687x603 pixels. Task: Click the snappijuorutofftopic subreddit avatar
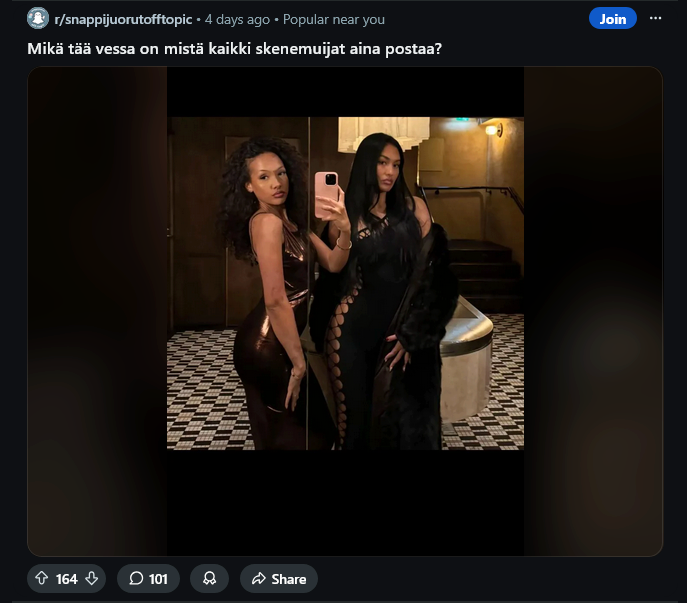click(38, 18)
